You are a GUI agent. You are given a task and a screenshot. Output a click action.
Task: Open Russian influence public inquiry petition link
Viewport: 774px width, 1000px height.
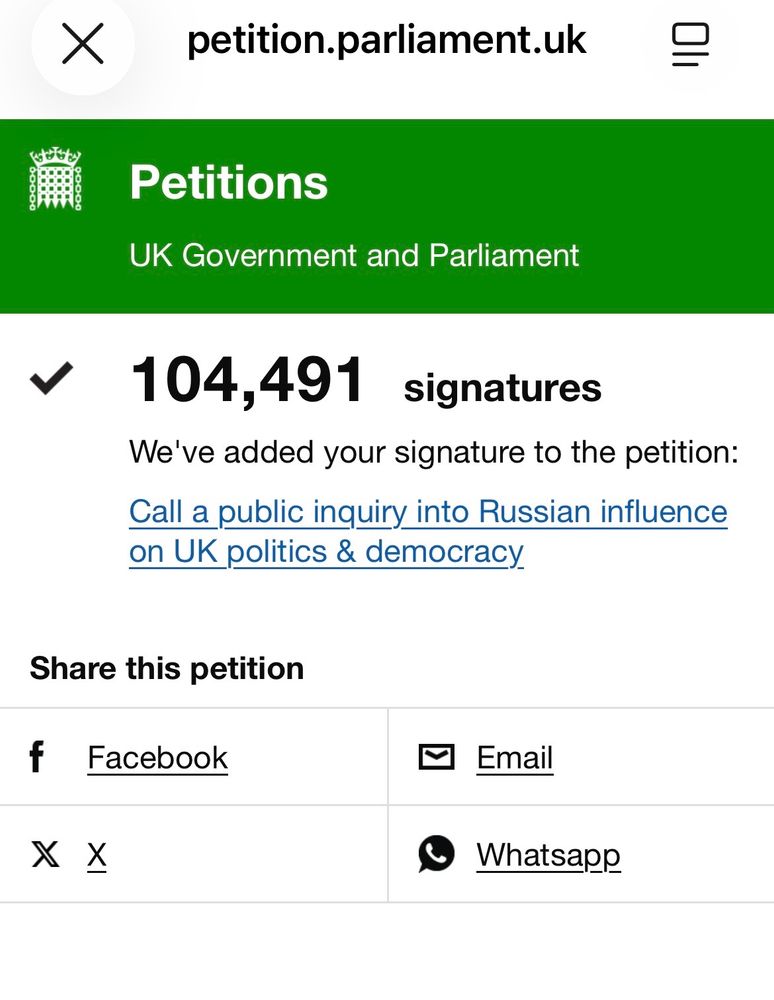tap(428, 531)
